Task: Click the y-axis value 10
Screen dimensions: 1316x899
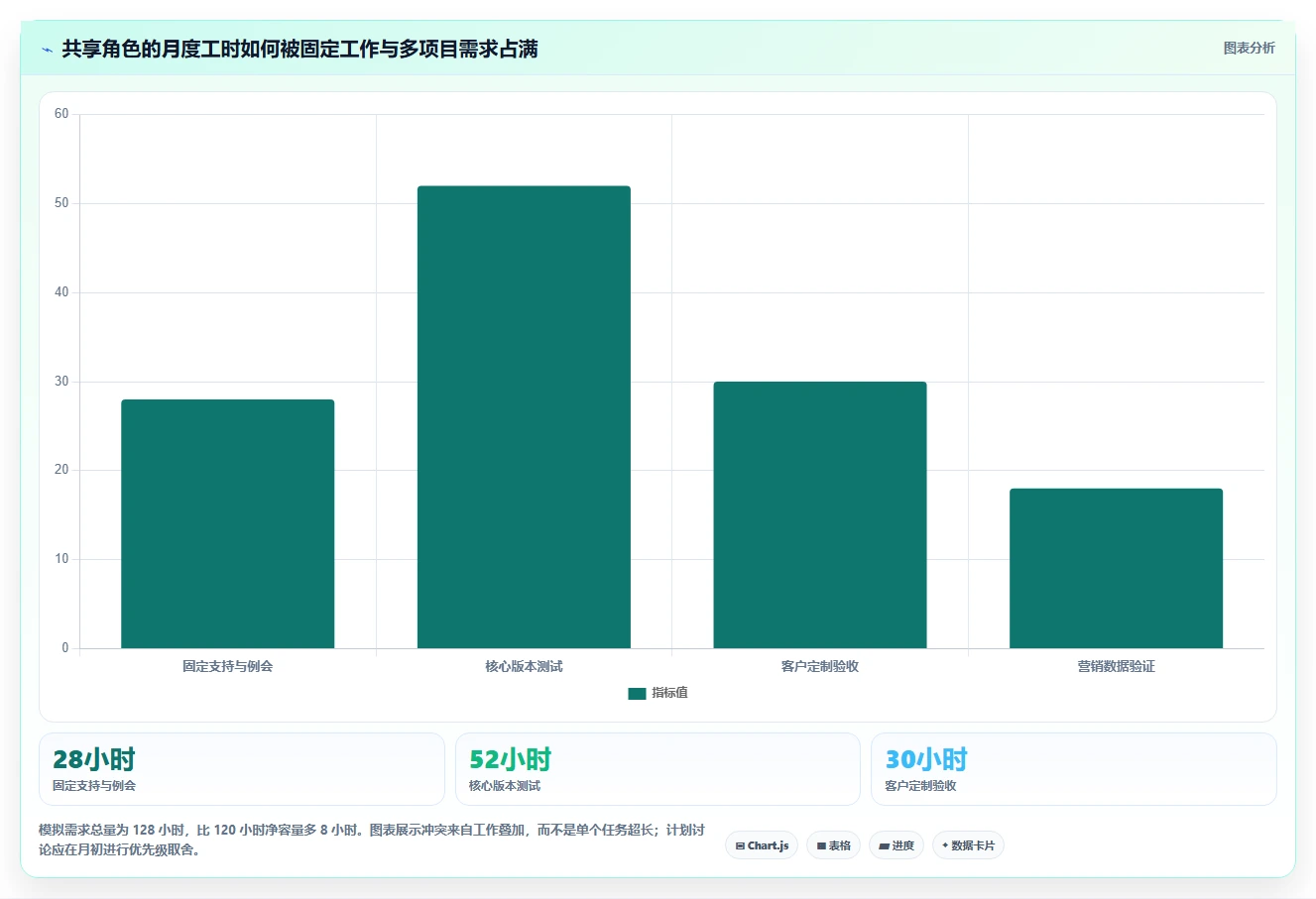Action: click(x=61, y=559)
